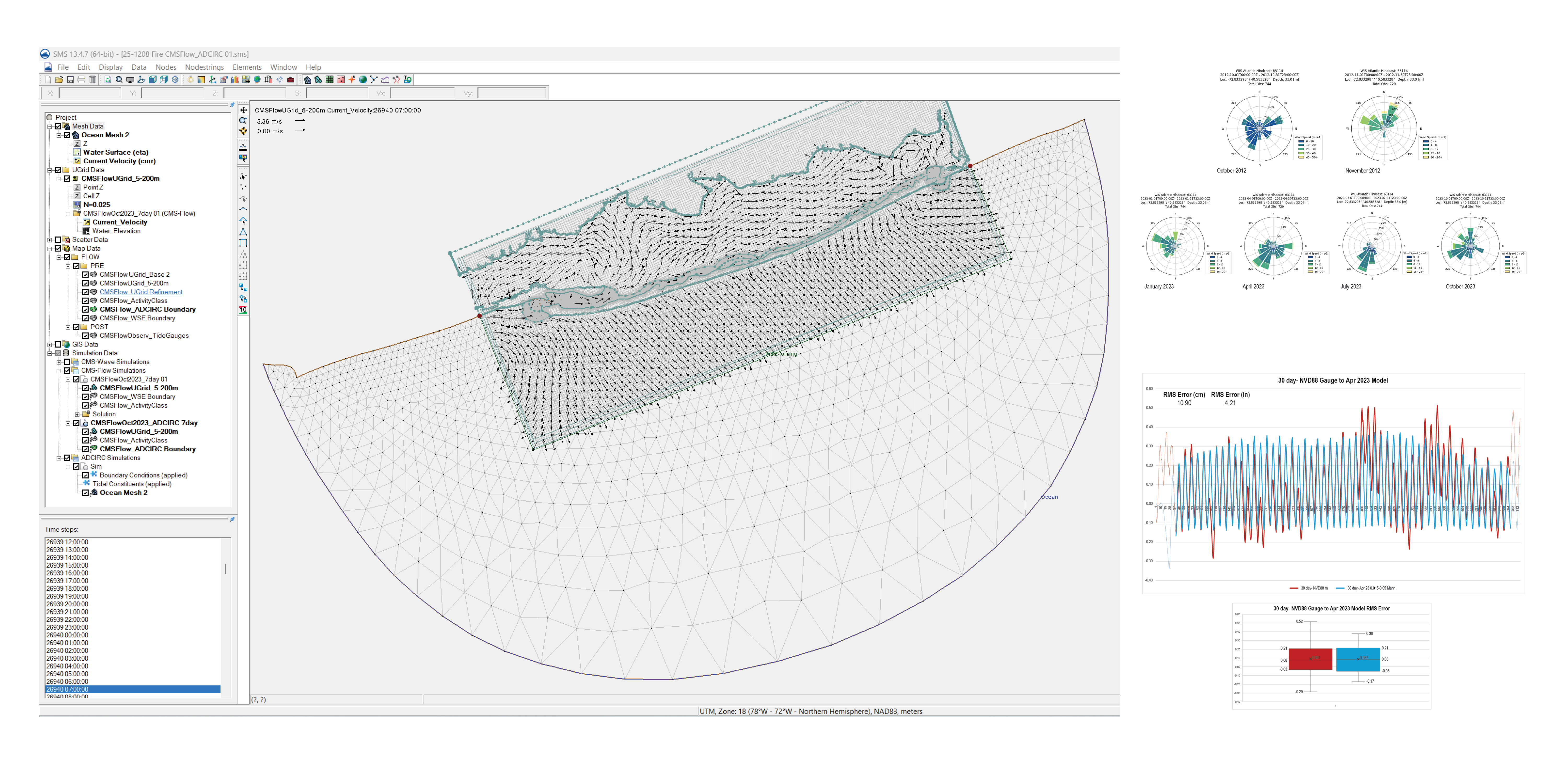Expand the GIS Data tree node
1568x784 pixels.
[50, 344]
